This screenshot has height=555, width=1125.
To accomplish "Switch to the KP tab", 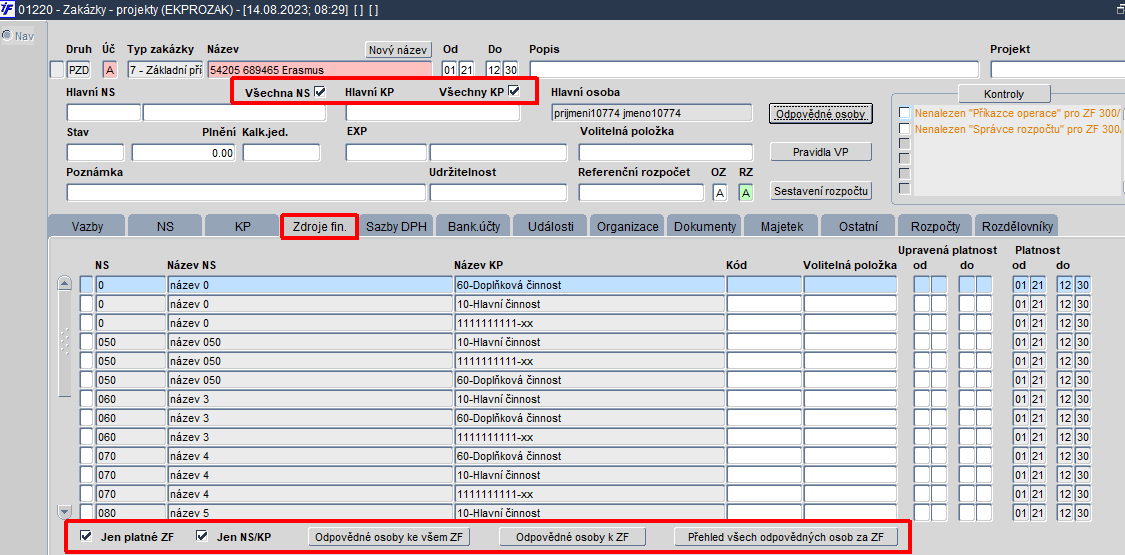I will click(x=243, y=226).
